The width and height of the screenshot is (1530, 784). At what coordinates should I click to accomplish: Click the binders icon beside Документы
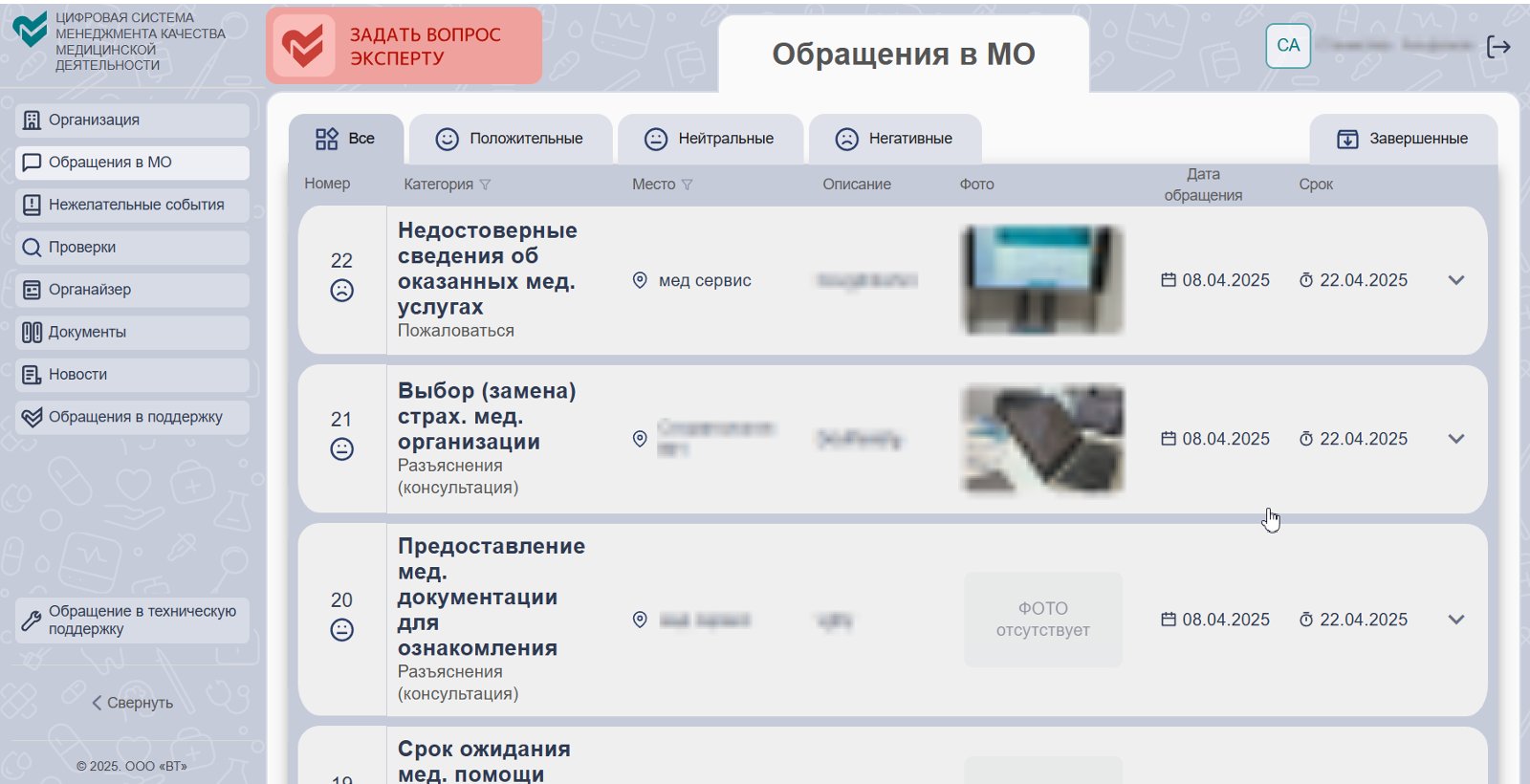[32, 333]
